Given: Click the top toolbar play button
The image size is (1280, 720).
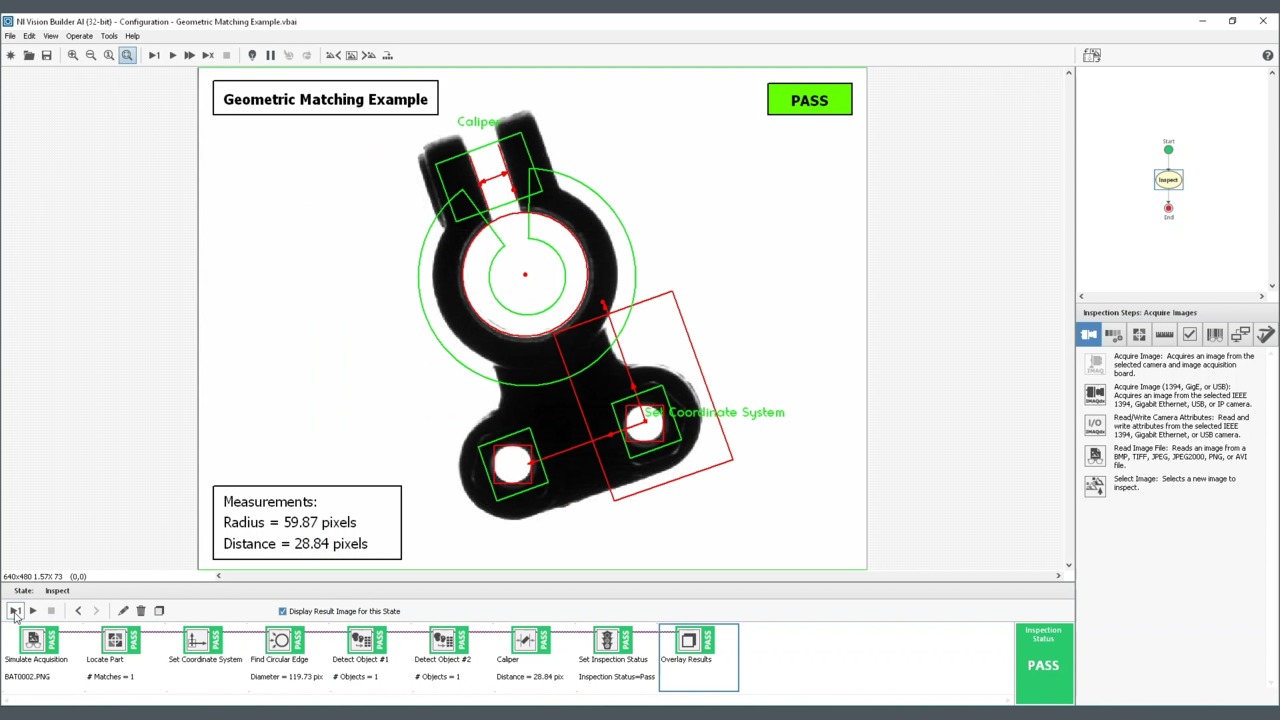Looking at the screenshot, I should [172, 55].
